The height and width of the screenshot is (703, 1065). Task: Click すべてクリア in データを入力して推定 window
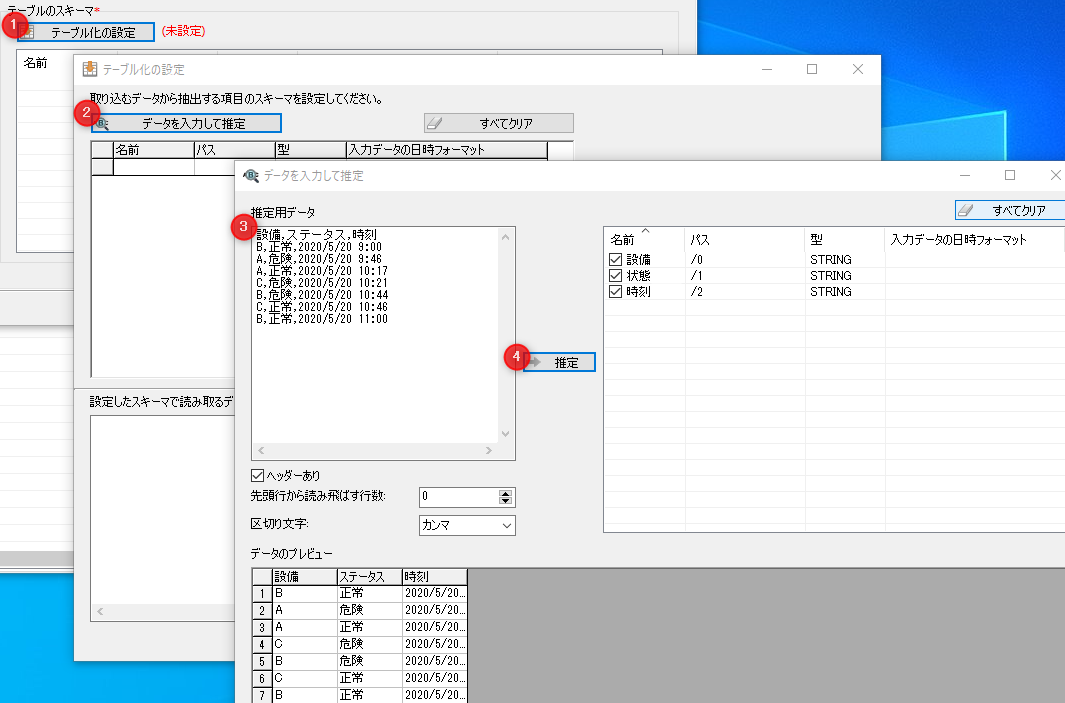point(1010,211)
